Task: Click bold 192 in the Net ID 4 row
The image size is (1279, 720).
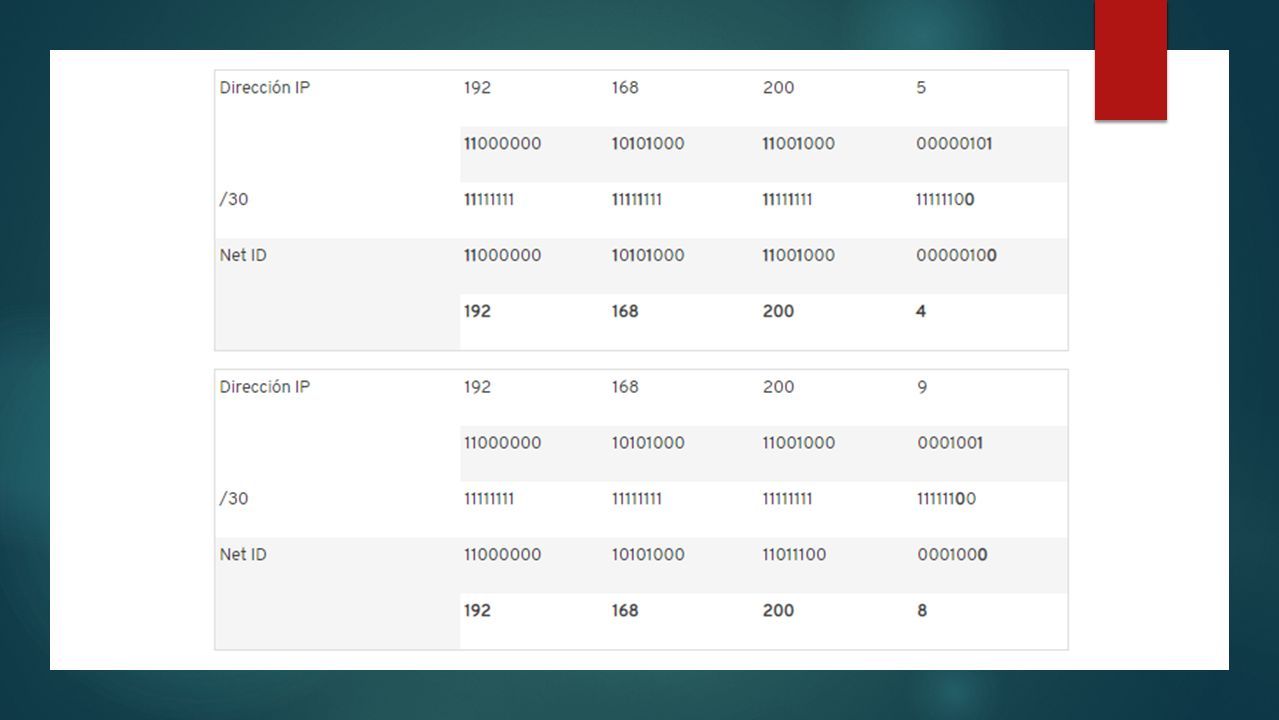Action: tap(477, 312)
